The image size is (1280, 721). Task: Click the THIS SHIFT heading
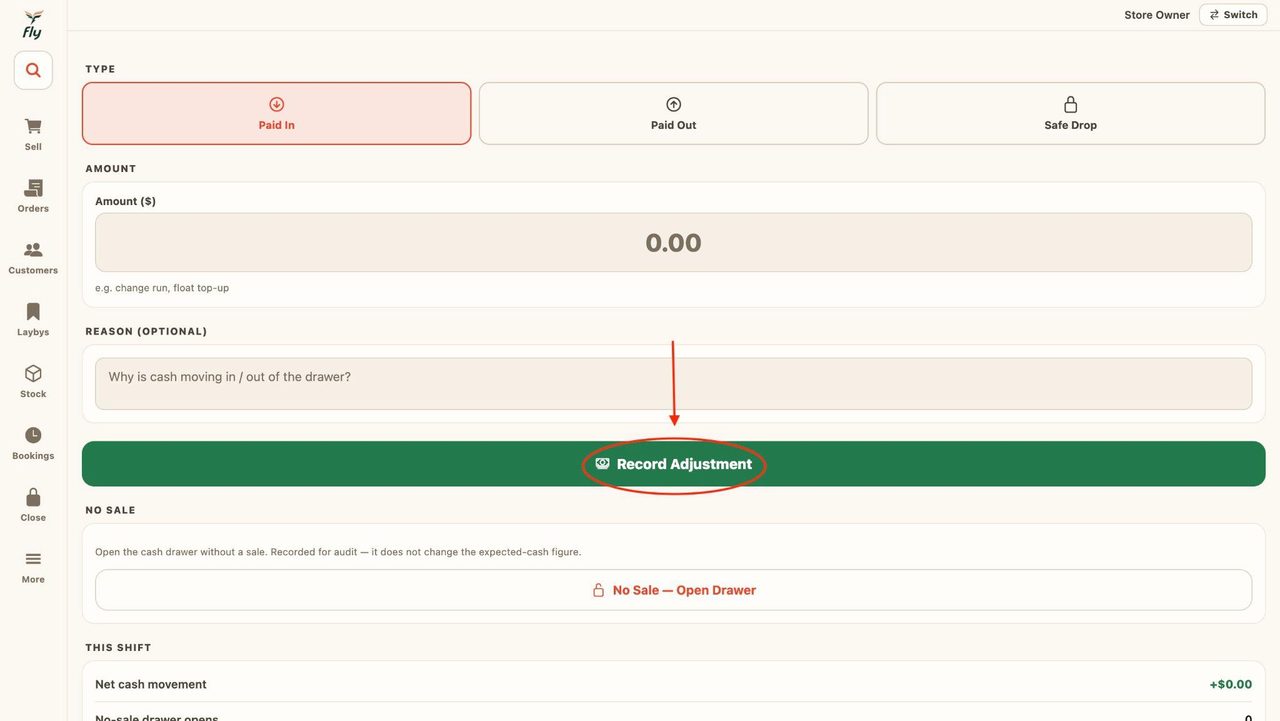[118, 647]
